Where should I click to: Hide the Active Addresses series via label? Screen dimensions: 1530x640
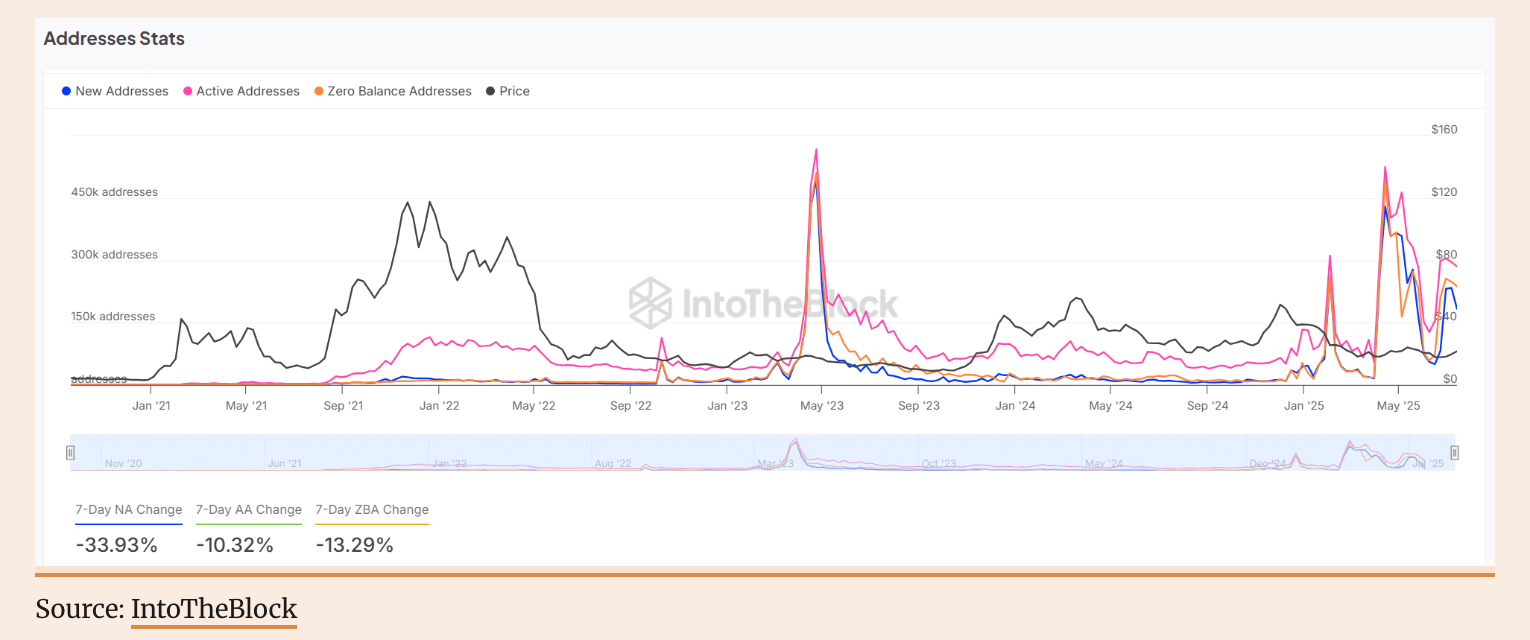point(247,91)
